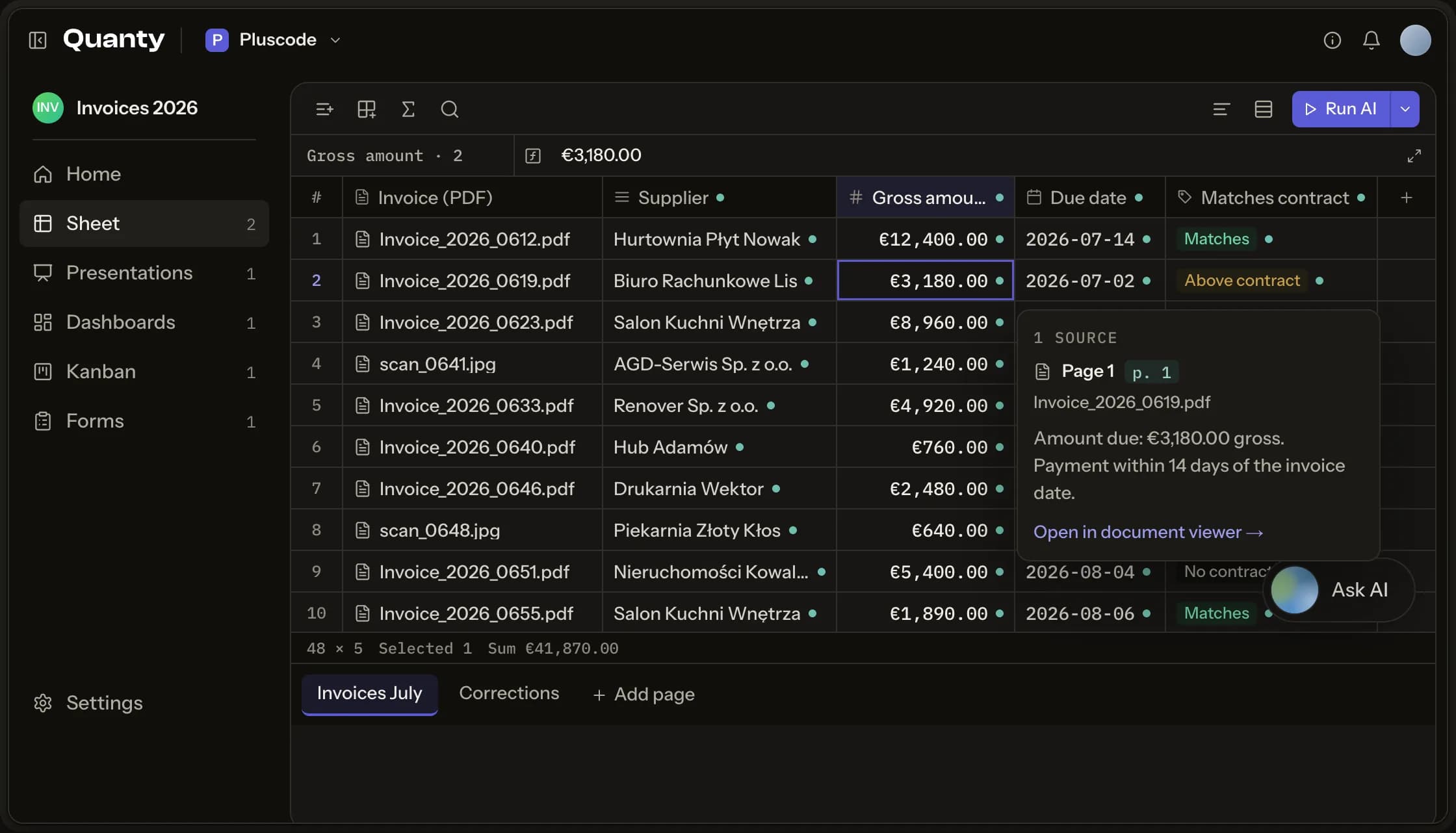Click the formula function icon in formula bar
The height and width of the screenshot is (833, 1456).
pyautogui.click(x=533, y=156)
